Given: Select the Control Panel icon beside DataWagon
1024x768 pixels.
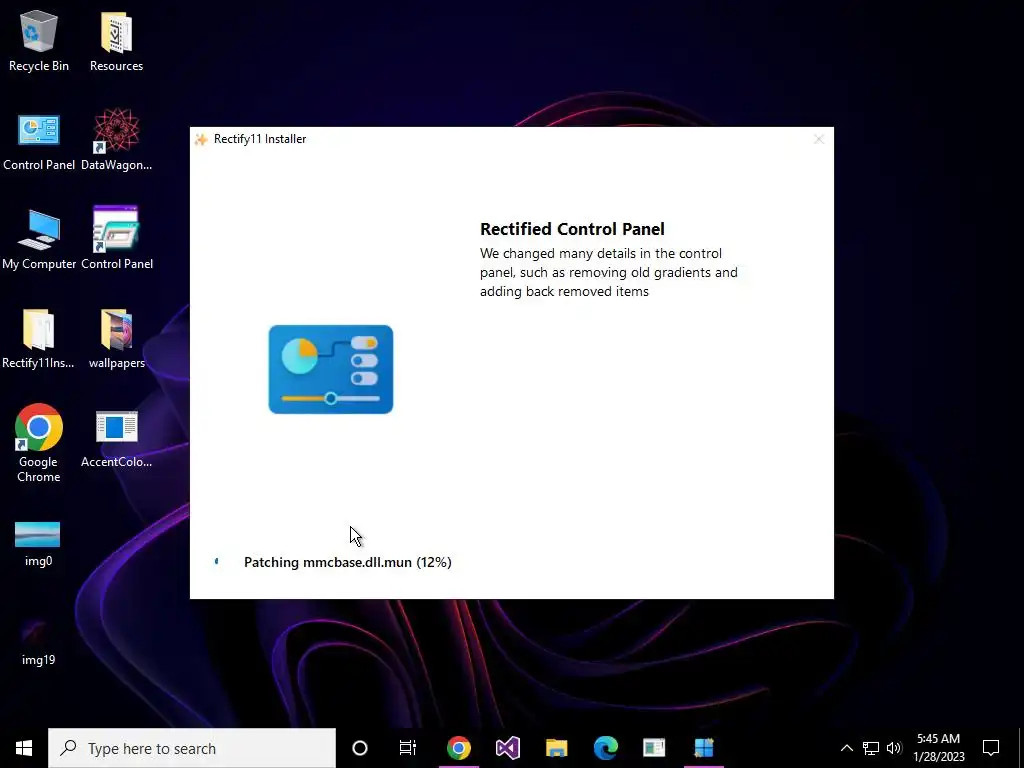Looking at the screenshot, I should 39,142.
